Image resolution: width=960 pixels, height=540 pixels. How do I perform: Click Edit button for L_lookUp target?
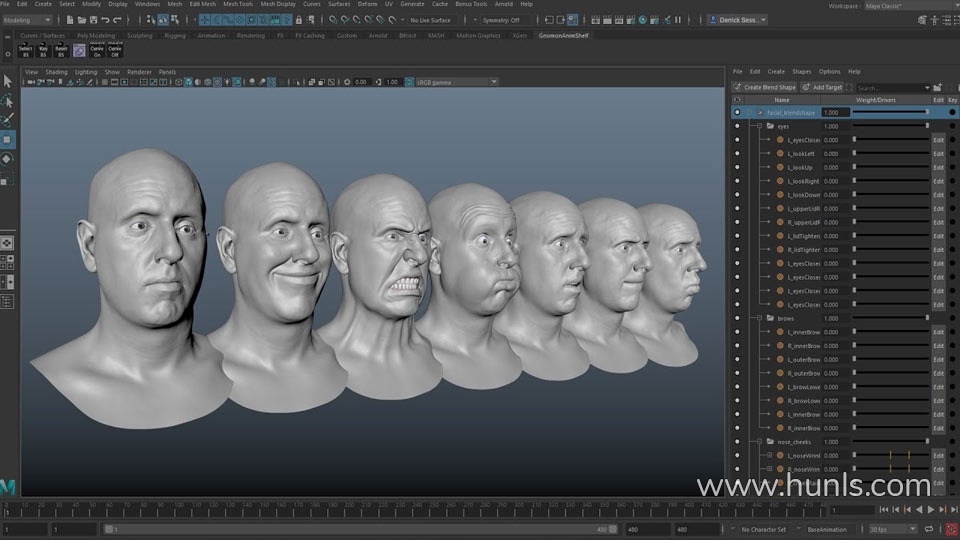tap(938, 168)
